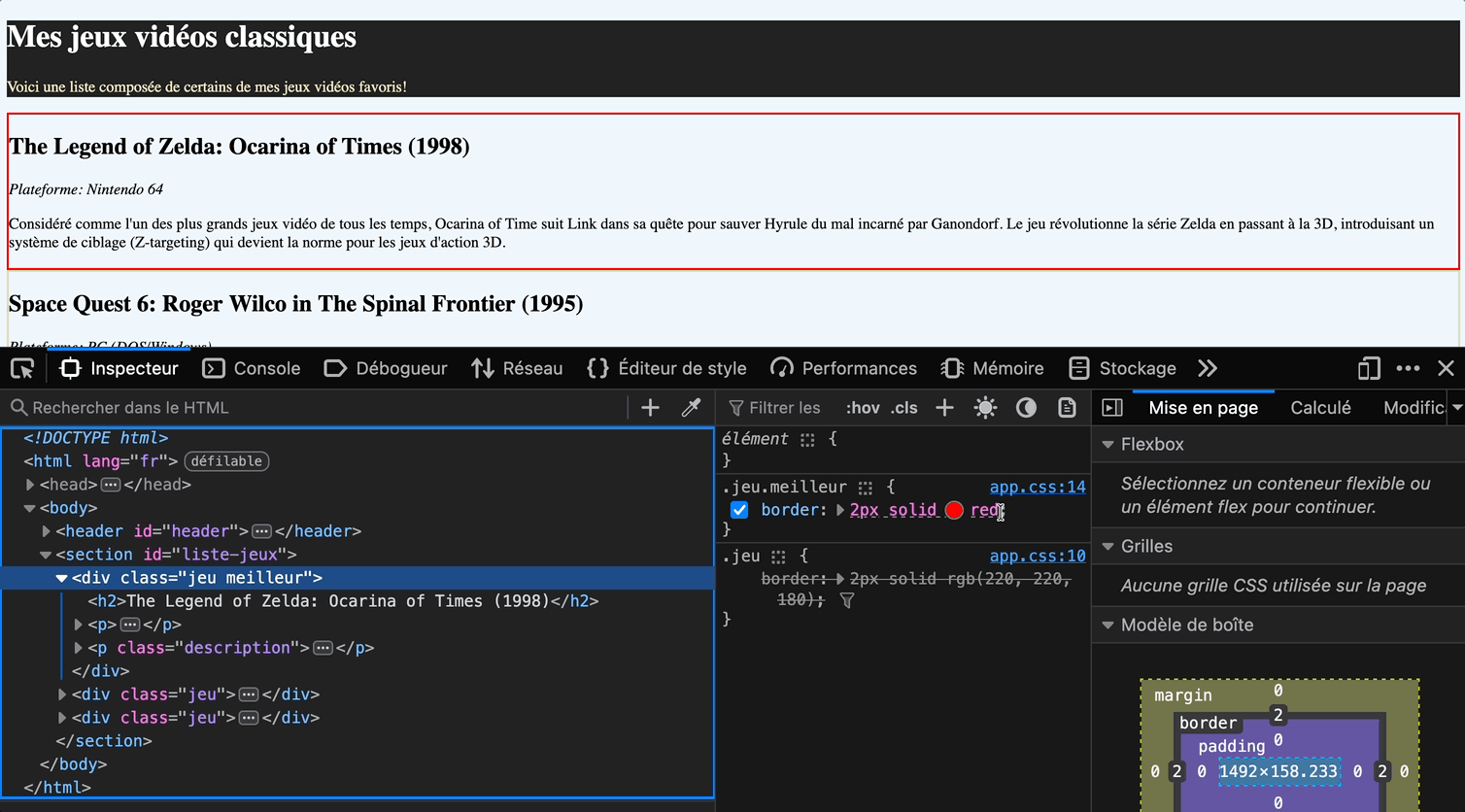The width and height of the screenshot is (1465, 812).
Task: Activate the element picker tool
Action: point(22,368)
